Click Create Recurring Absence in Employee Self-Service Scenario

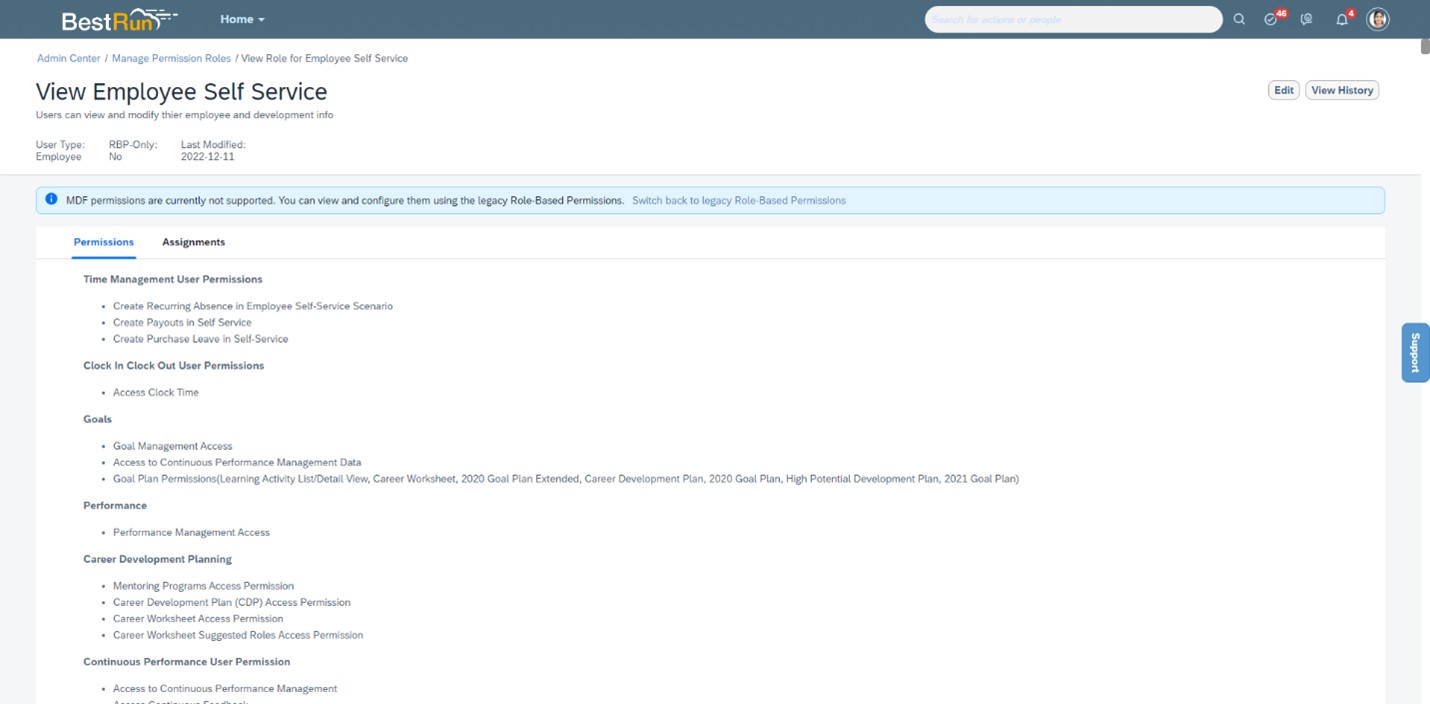point(253,306)
